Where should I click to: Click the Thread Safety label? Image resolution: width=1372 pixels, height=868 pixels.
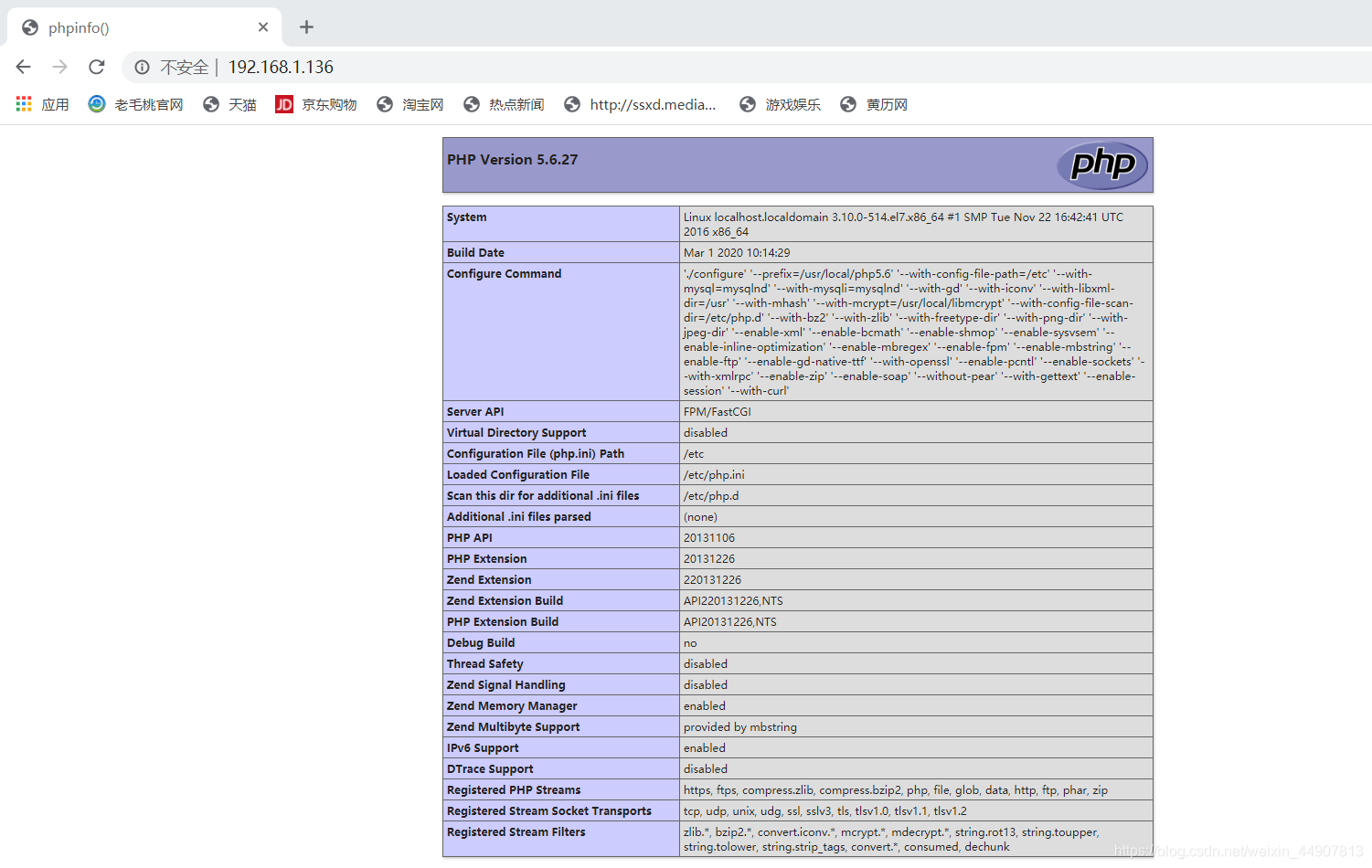pyautogui.click(x=485, y=664)
